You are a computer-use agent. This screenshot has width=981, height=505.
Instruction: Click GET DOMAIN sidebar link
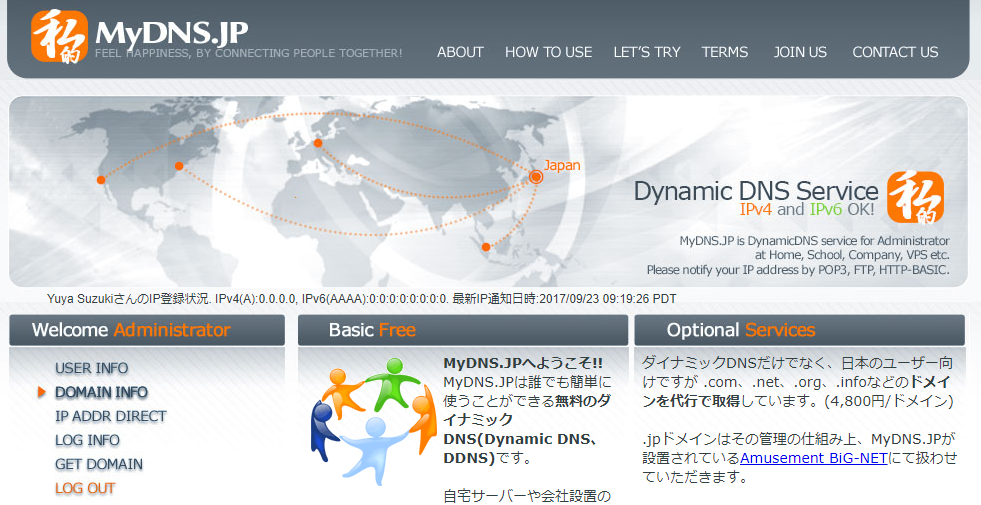(x=99, y=464)
